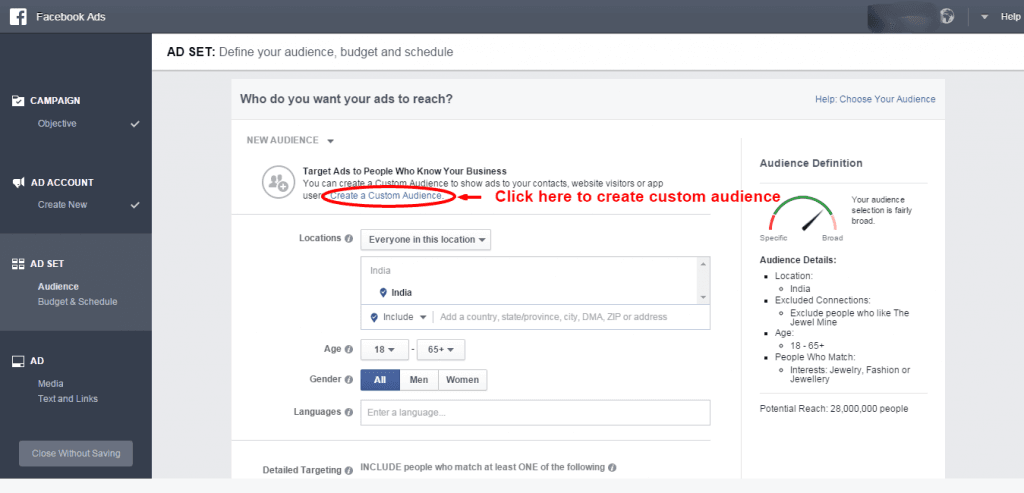Viewport: 1024px width, 493px height.
Task: Click the AD SET section header
Action: tap(47, 264)
